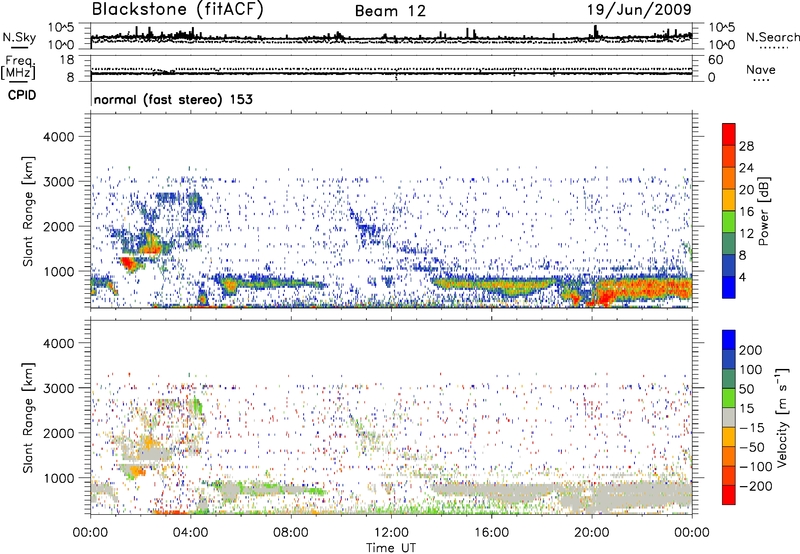
Task: Click the N.Sky legend label
Action: 19,37
